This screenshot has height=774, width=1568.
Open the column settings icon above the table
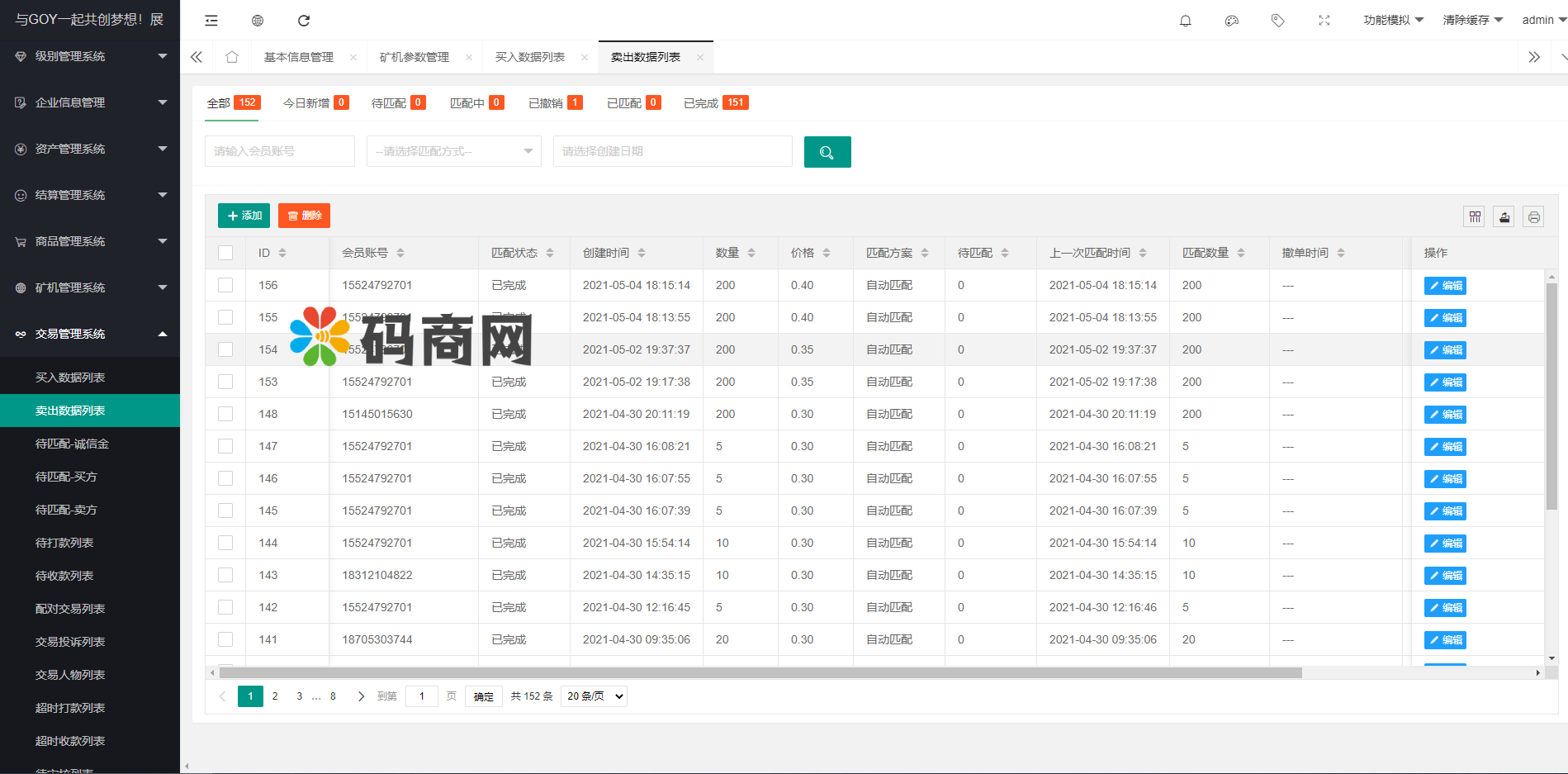(1474, 216)
